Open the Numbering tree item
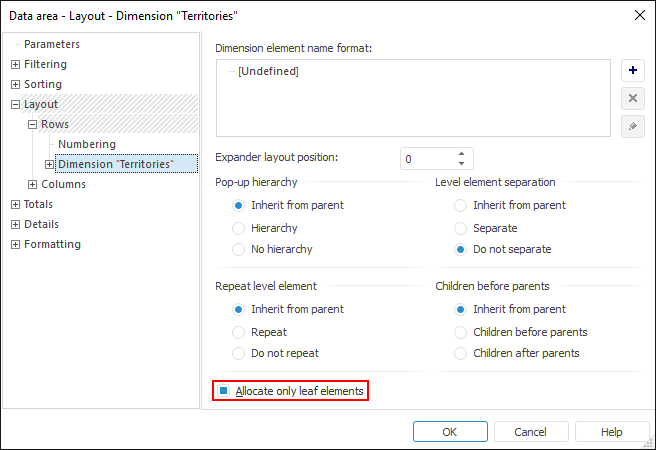Image resolution: width=656 pixels, height=450 pixels. click(x=86, y=144)
